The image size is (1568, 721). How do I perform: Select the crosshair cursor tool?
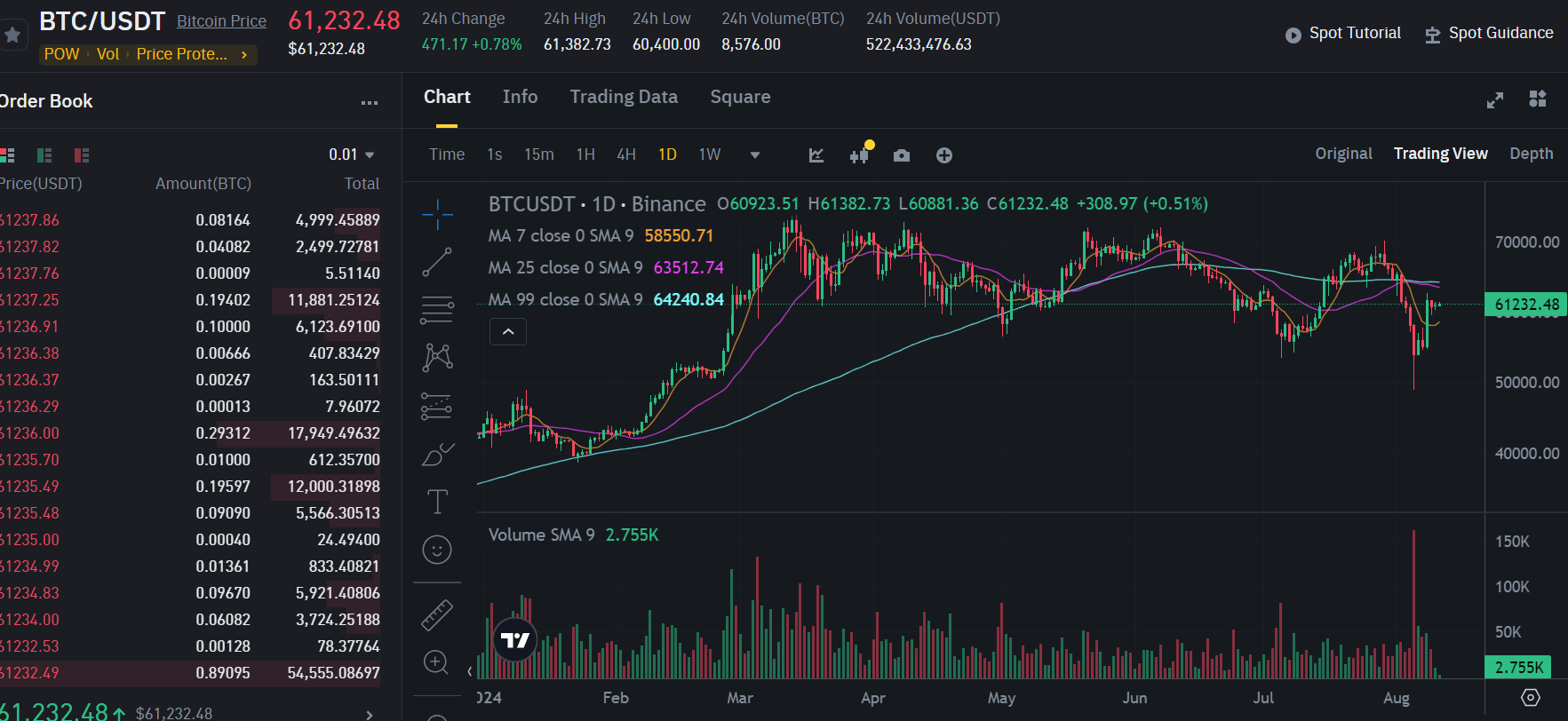437,214
